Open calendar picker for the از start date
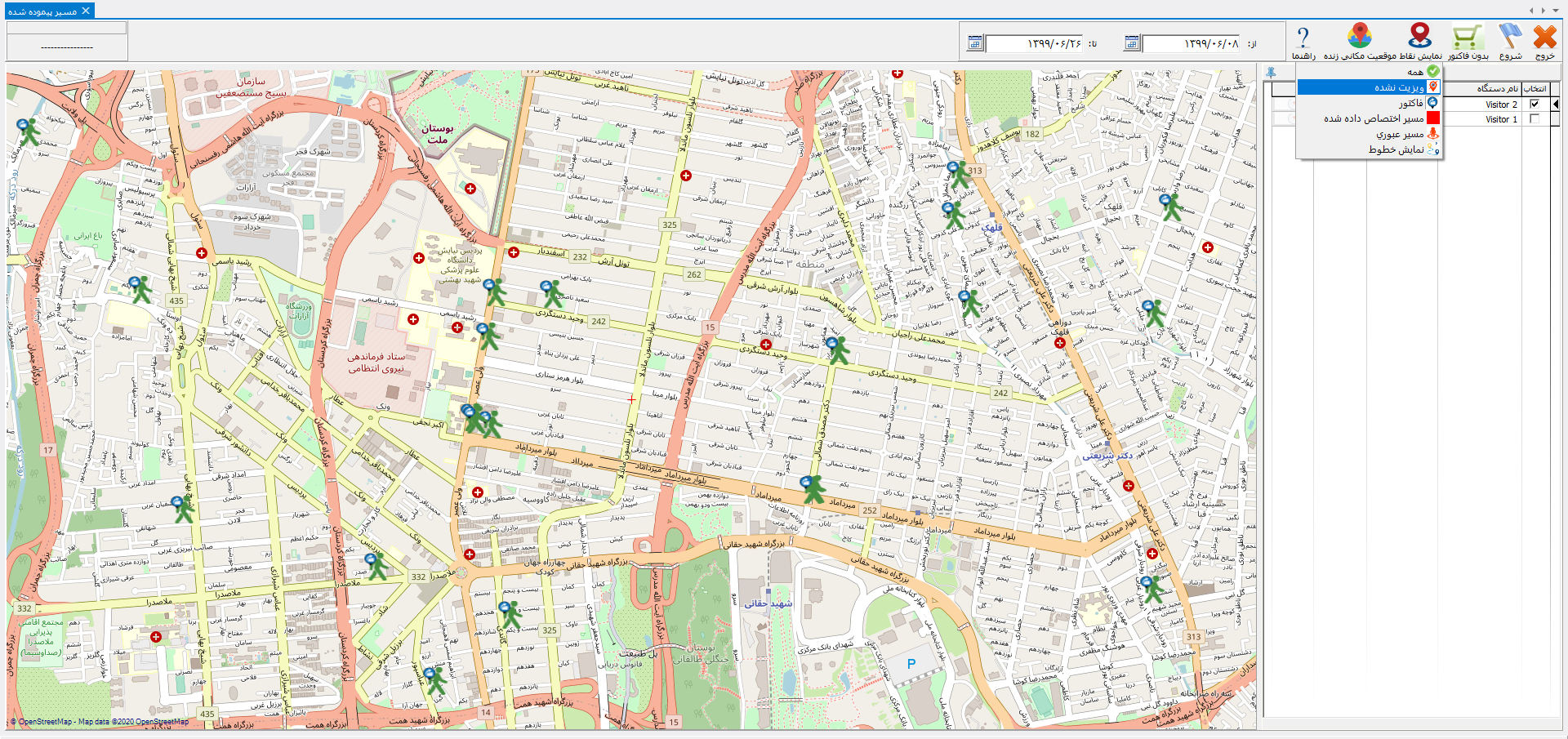 (1132, 43)
